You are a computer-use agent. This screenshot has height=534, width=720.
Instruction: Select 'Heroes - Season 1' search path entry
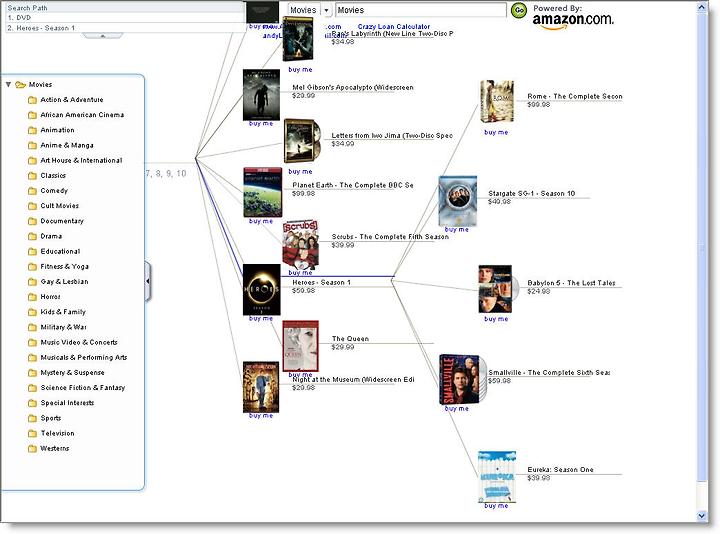pyautogui.click(x=124, y=28)
